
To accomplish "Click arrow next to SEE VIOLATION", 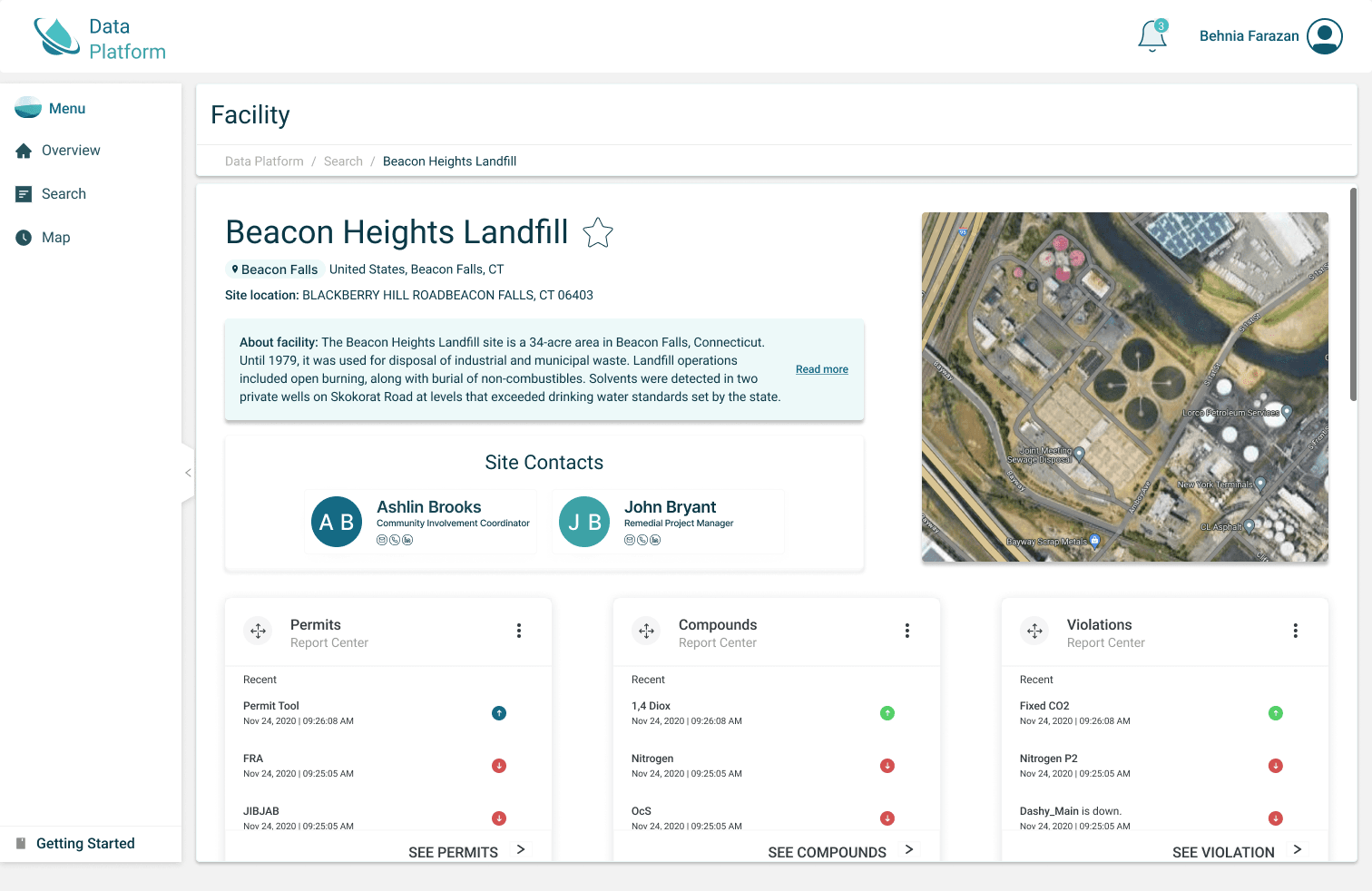I will click(x=1298, y=849).
